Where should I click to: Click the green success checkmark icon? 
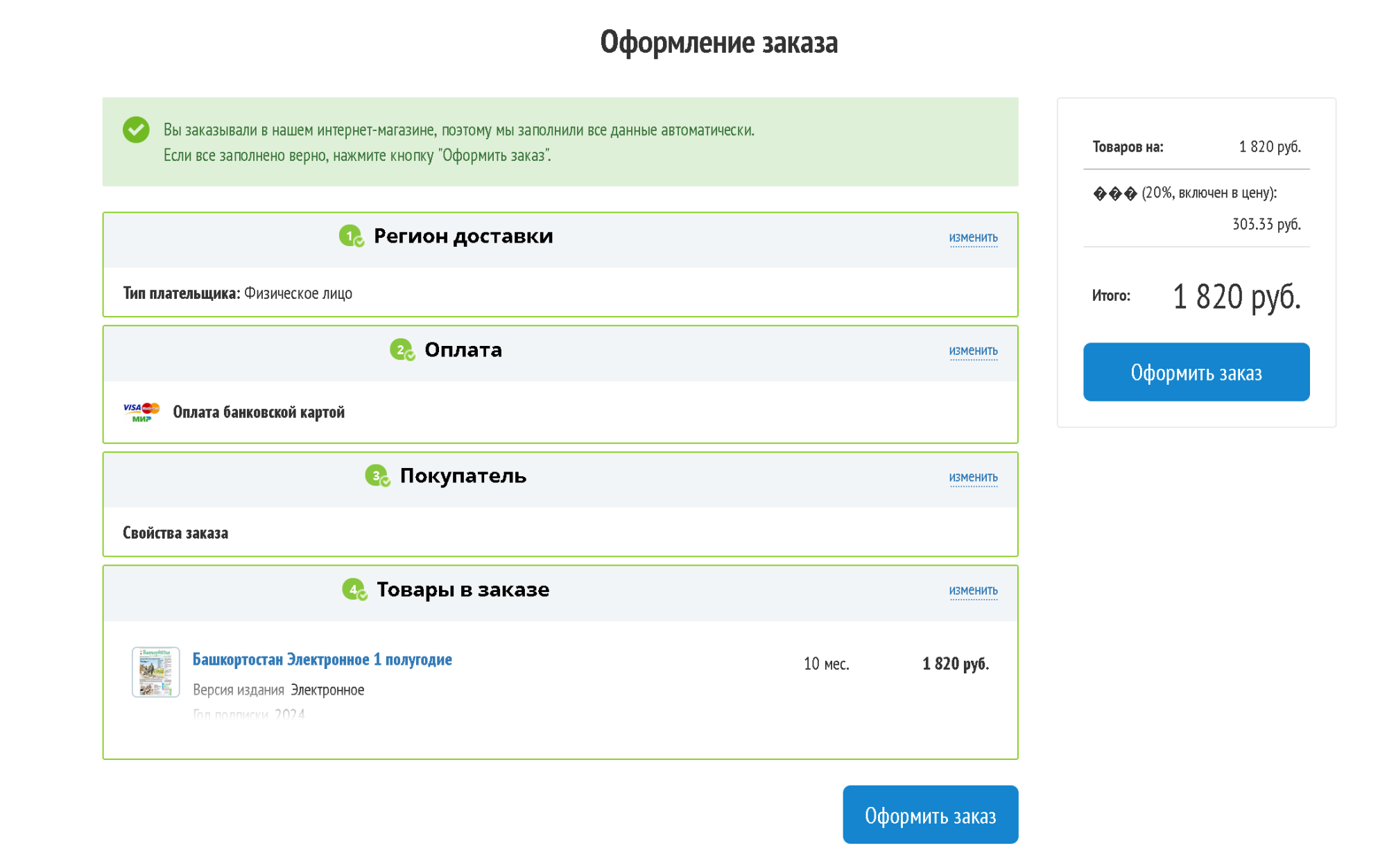coord(136,130)
